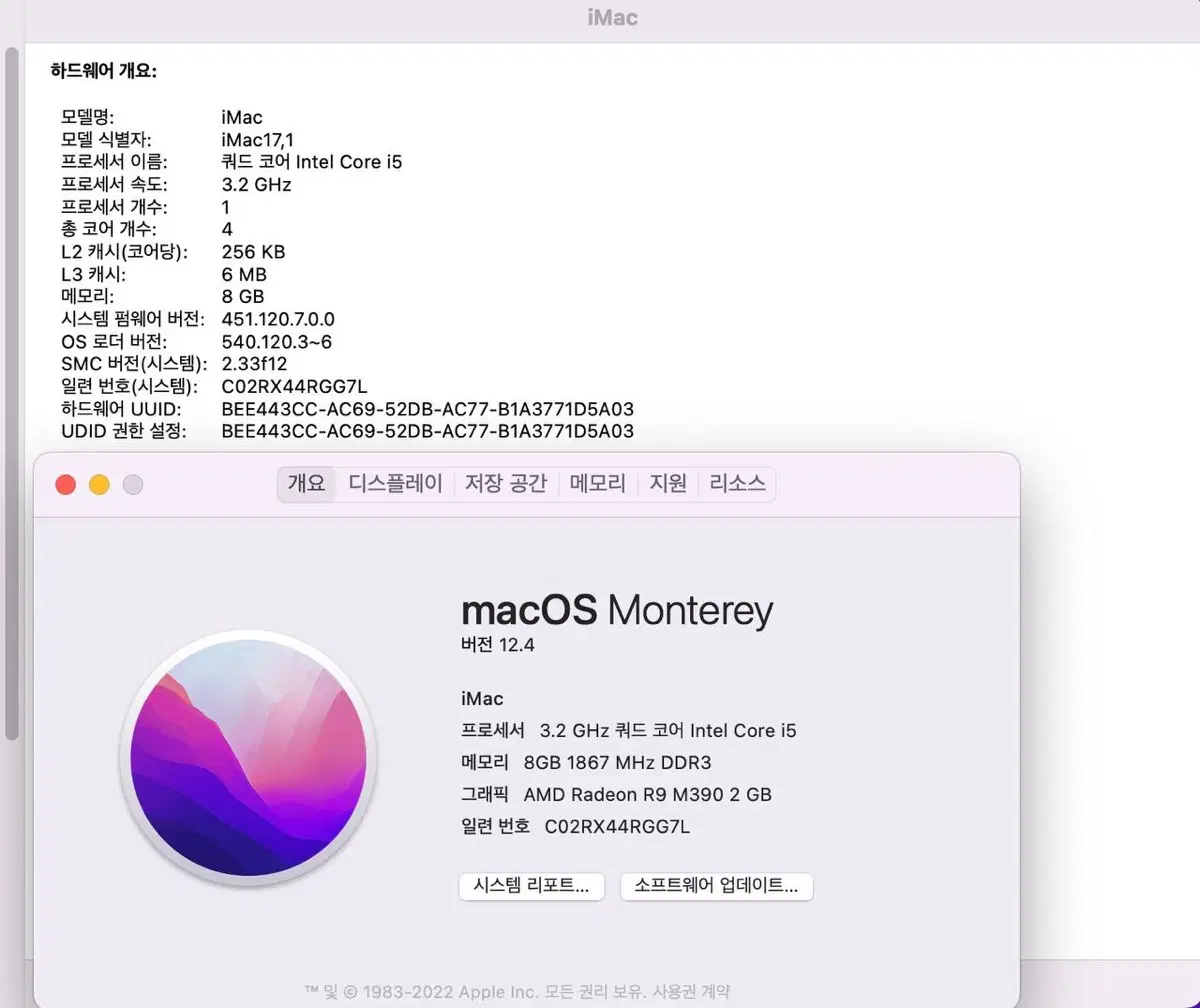The height and width of the screenshot is (1008, 1200).
Task: Click the disabled gray zoom button
Action: 133,485
